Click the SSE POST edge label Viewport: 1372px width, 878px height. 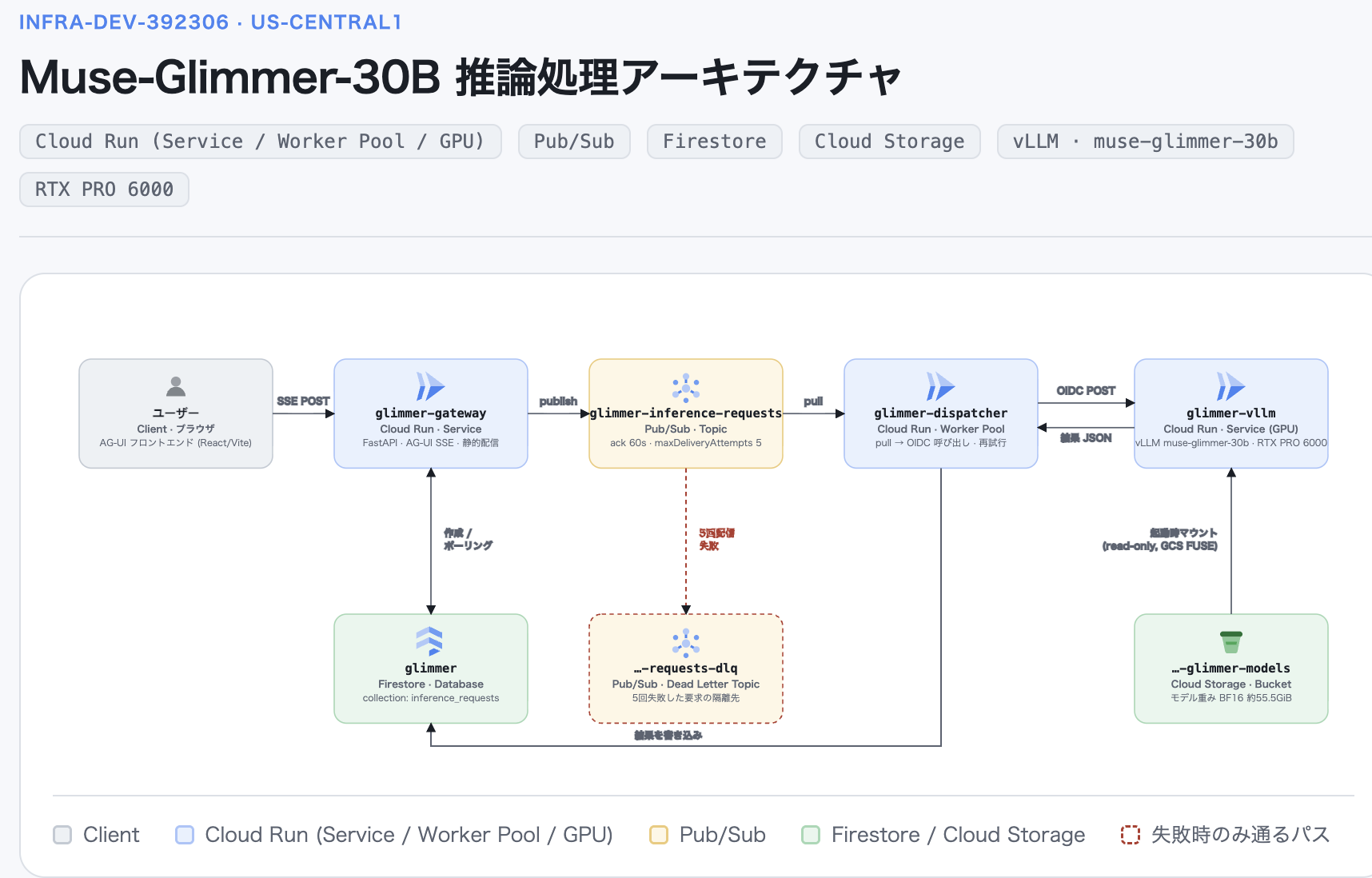303,401
